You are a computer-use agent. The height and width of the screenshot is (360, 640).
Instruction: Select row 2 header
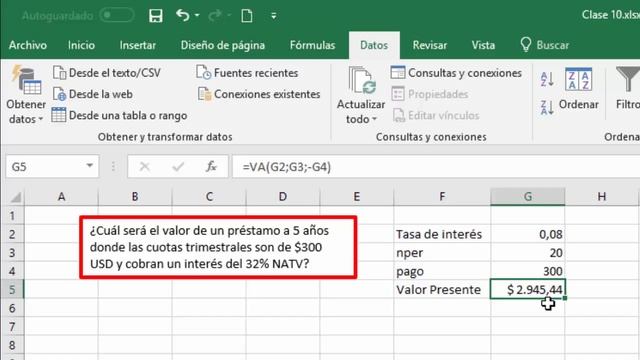[x=12, y=234]
